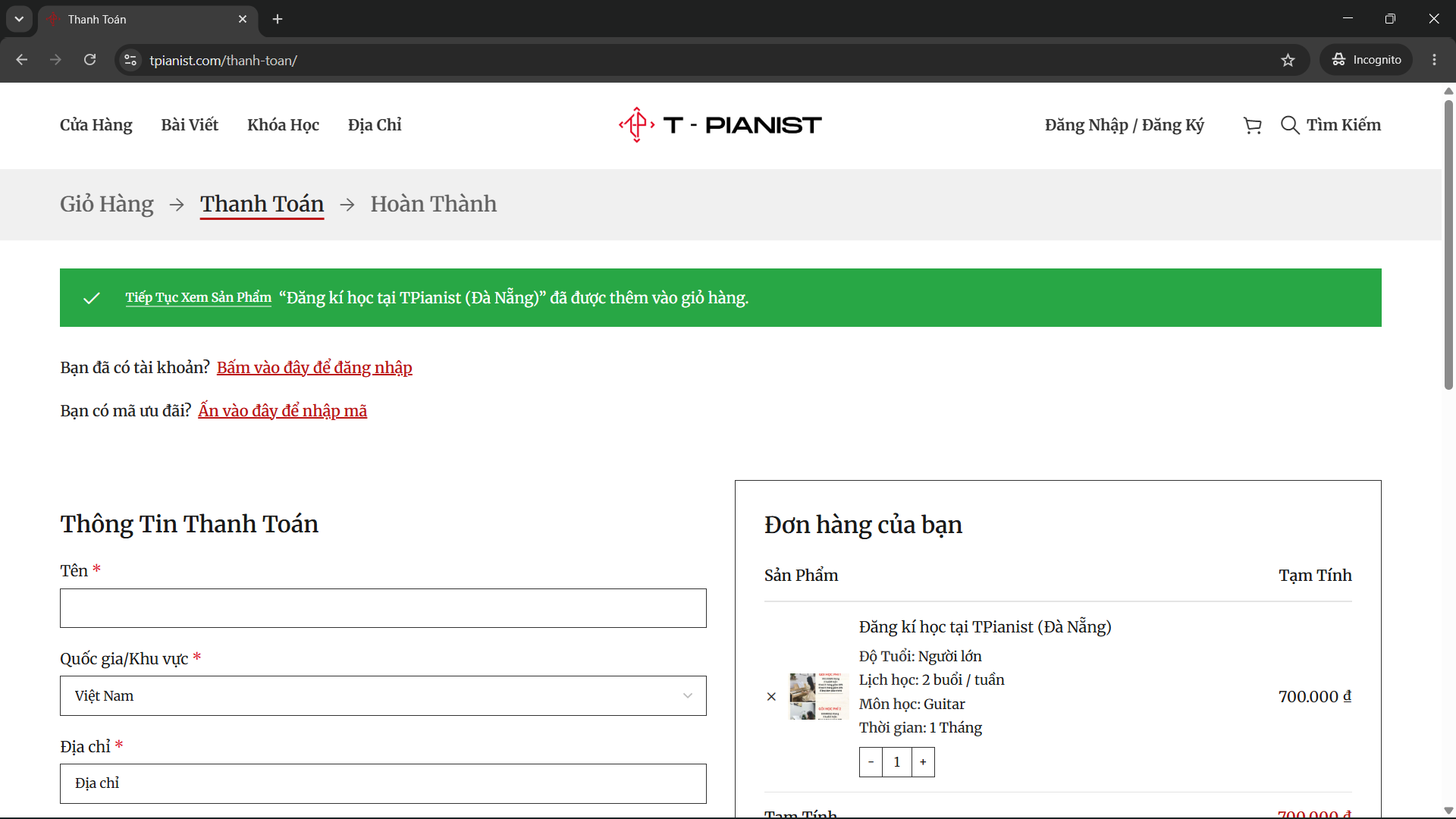Screen dimensions: 1456x819
Task: View site information icon in address bar
Action: pos(130,60)
